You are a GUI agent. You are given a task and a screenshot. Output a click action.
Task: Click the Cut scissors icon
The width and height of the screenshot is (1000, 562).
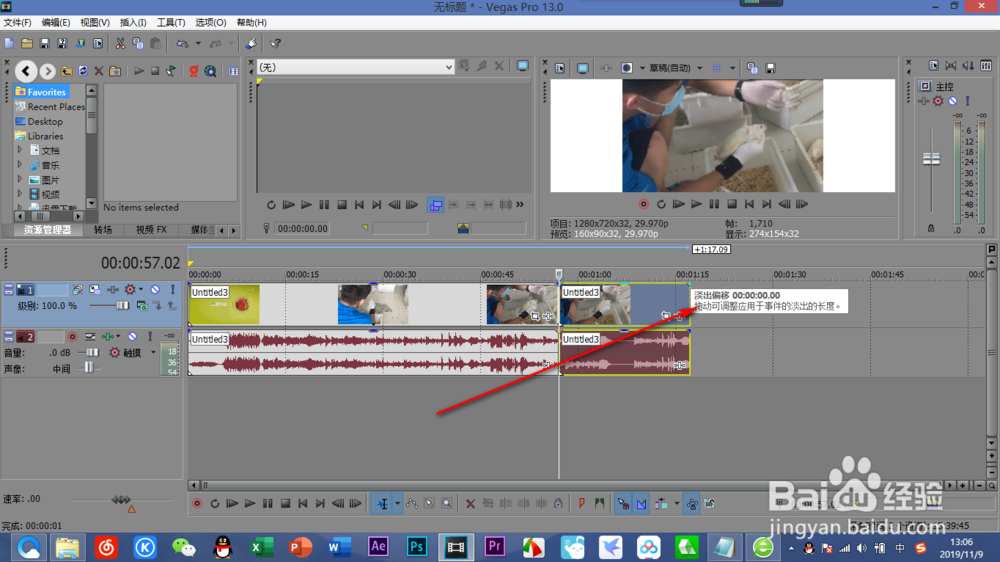tap(120, 43)
